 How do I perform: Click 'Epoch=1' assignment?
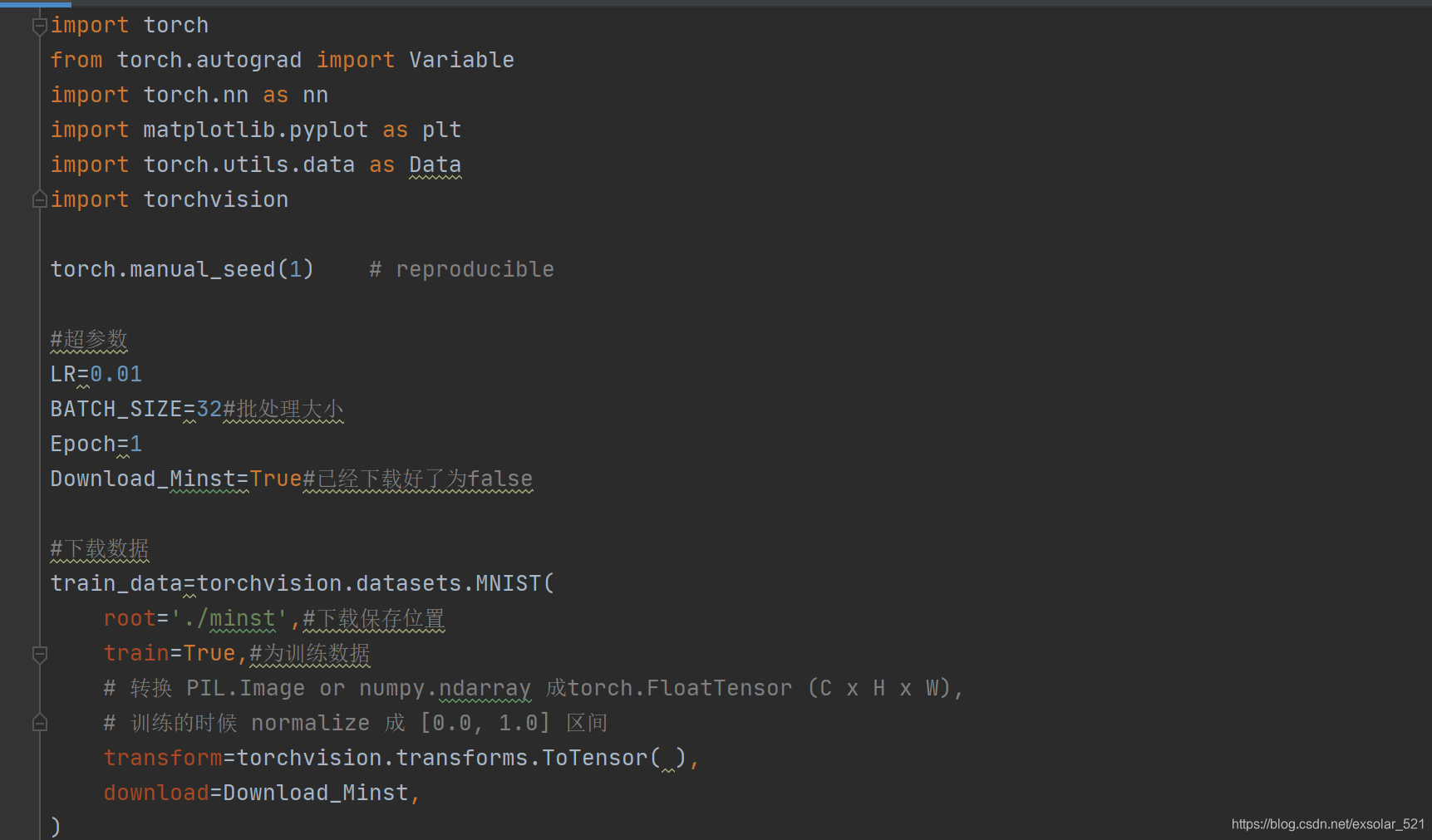[x=96, y=445]
